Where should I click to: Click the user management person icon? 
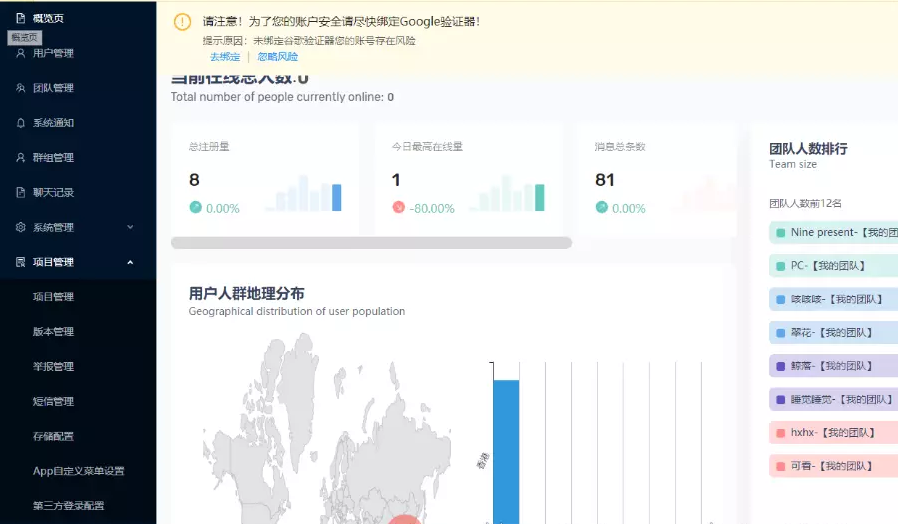click(x=21, y=53)
